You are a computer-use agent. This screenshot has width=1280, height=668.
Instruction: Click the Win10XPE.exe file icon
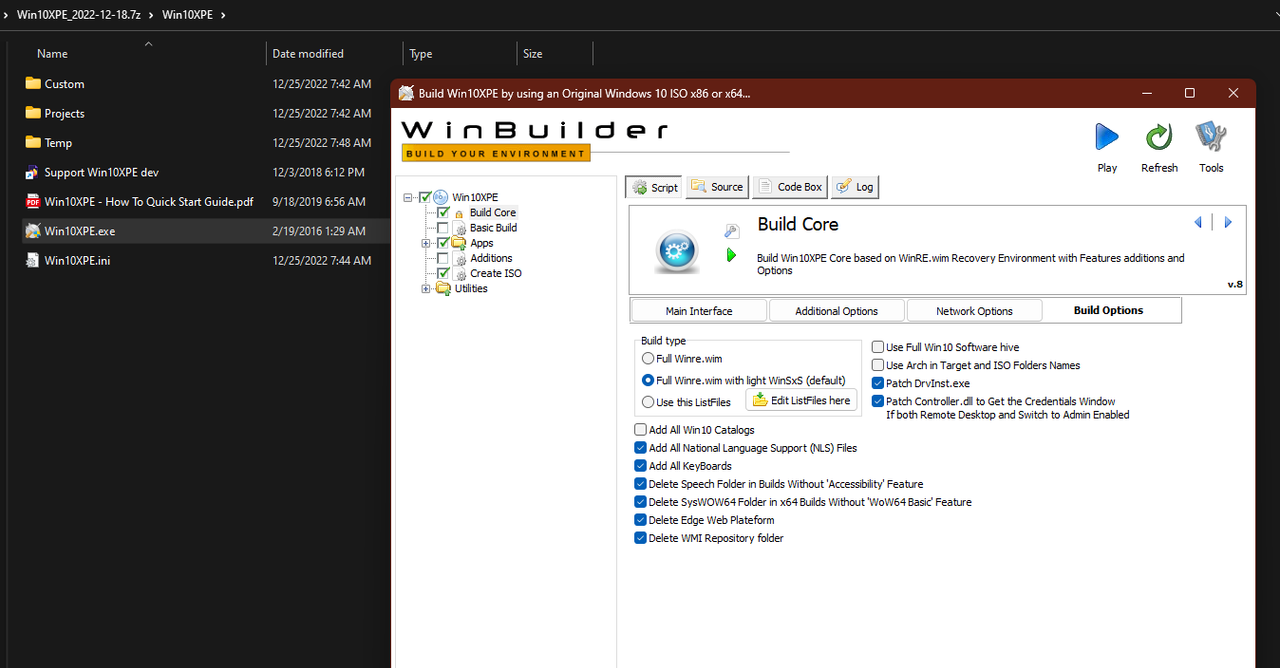33,231
